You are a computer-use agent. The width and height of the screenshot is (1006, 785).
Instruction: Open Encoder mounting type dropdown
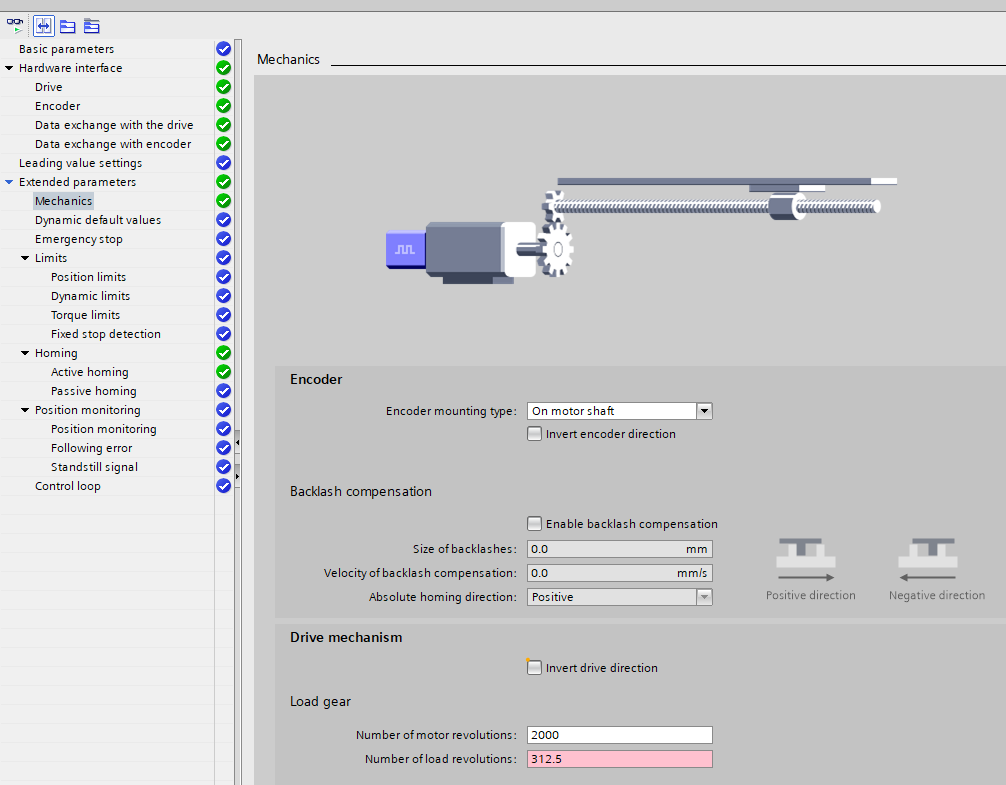click(704, 411)
